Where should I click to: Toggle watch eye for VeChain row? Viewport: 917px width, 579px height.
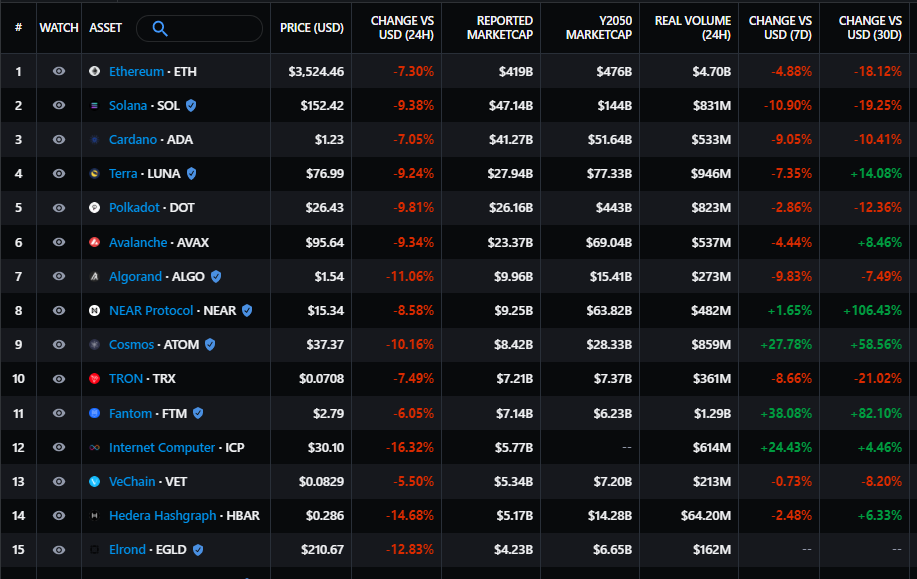58,481
